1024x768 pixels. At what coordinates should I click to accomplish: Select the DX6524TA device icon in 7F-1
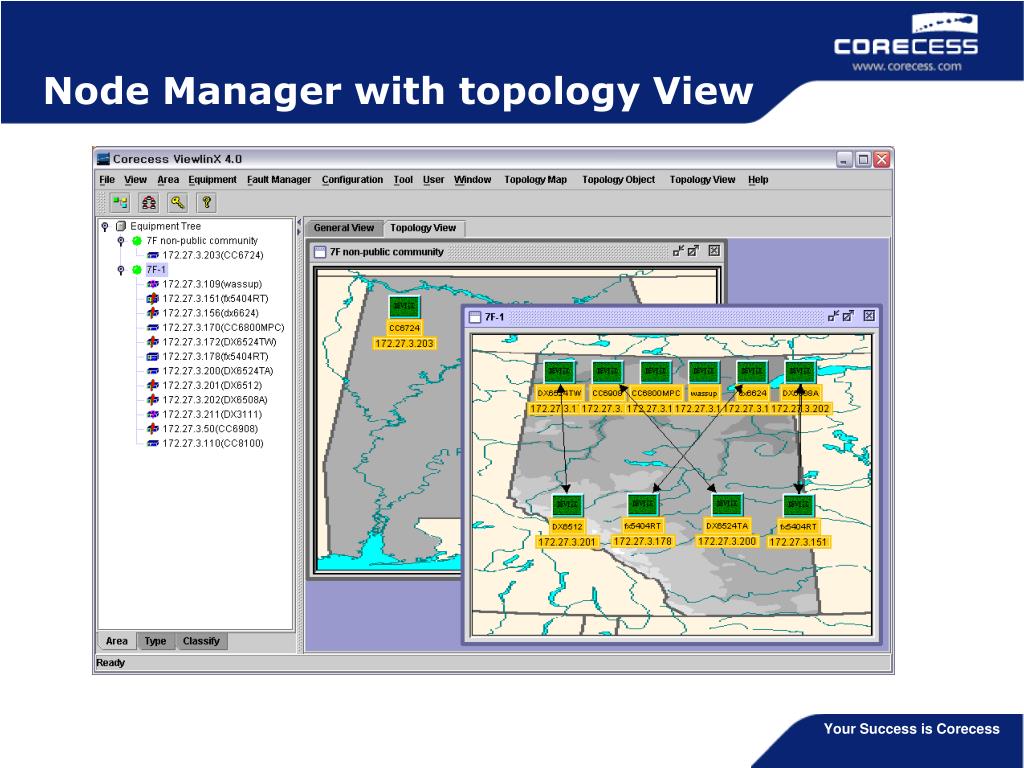tap(727, 504)
